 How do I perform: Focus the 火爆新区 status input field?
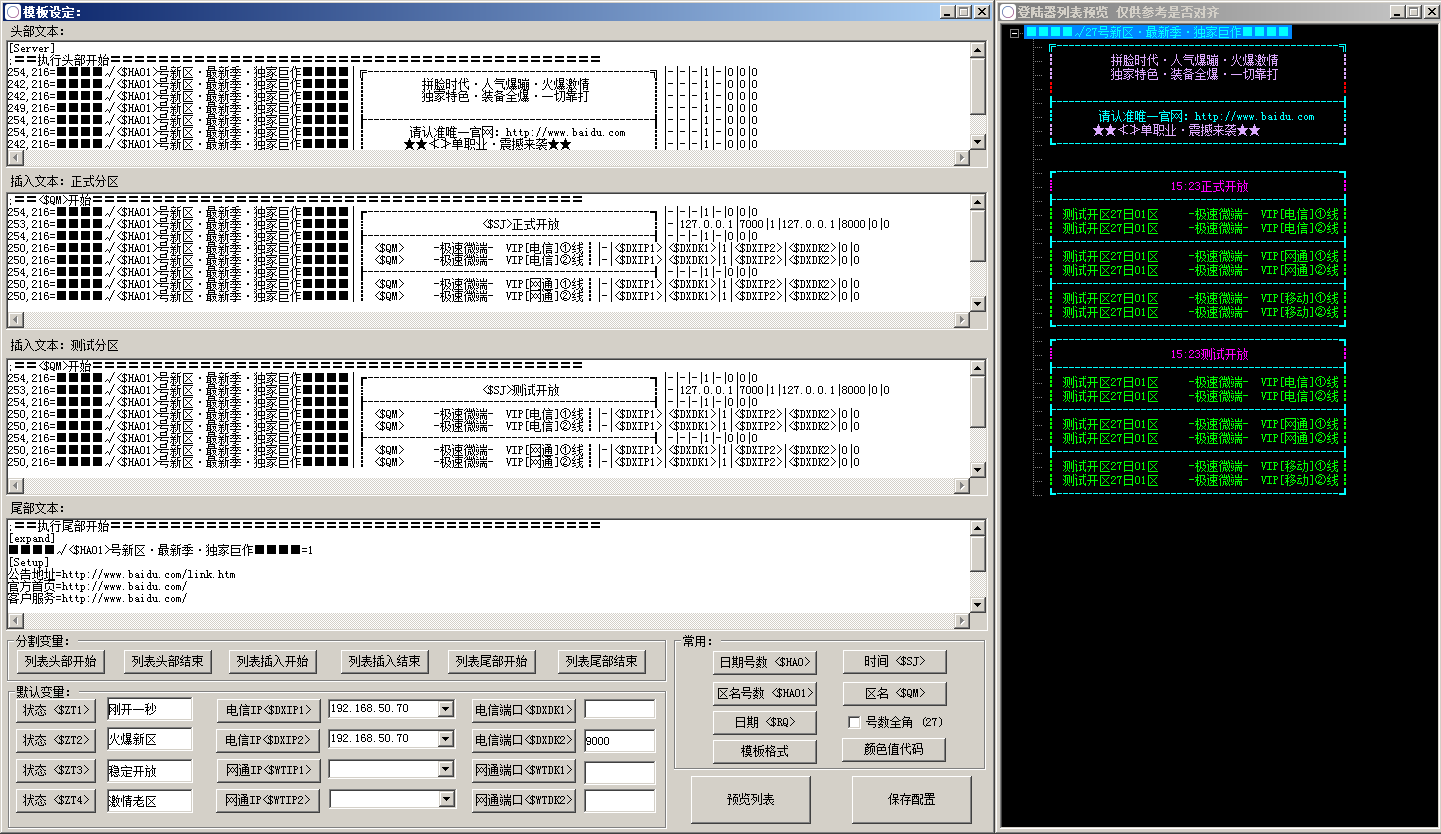pyautogui.click(x=149, y=739)
